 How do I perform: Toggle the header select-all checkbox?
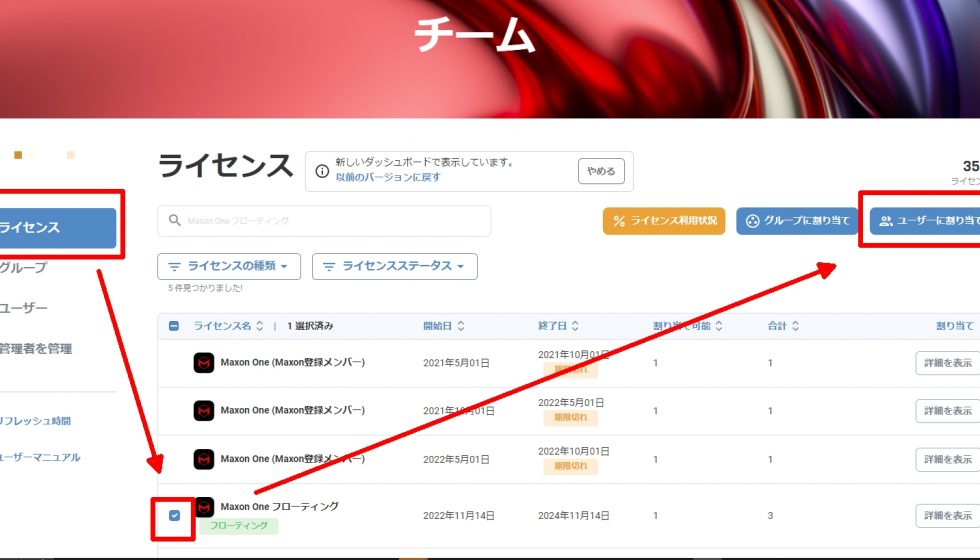174,326
